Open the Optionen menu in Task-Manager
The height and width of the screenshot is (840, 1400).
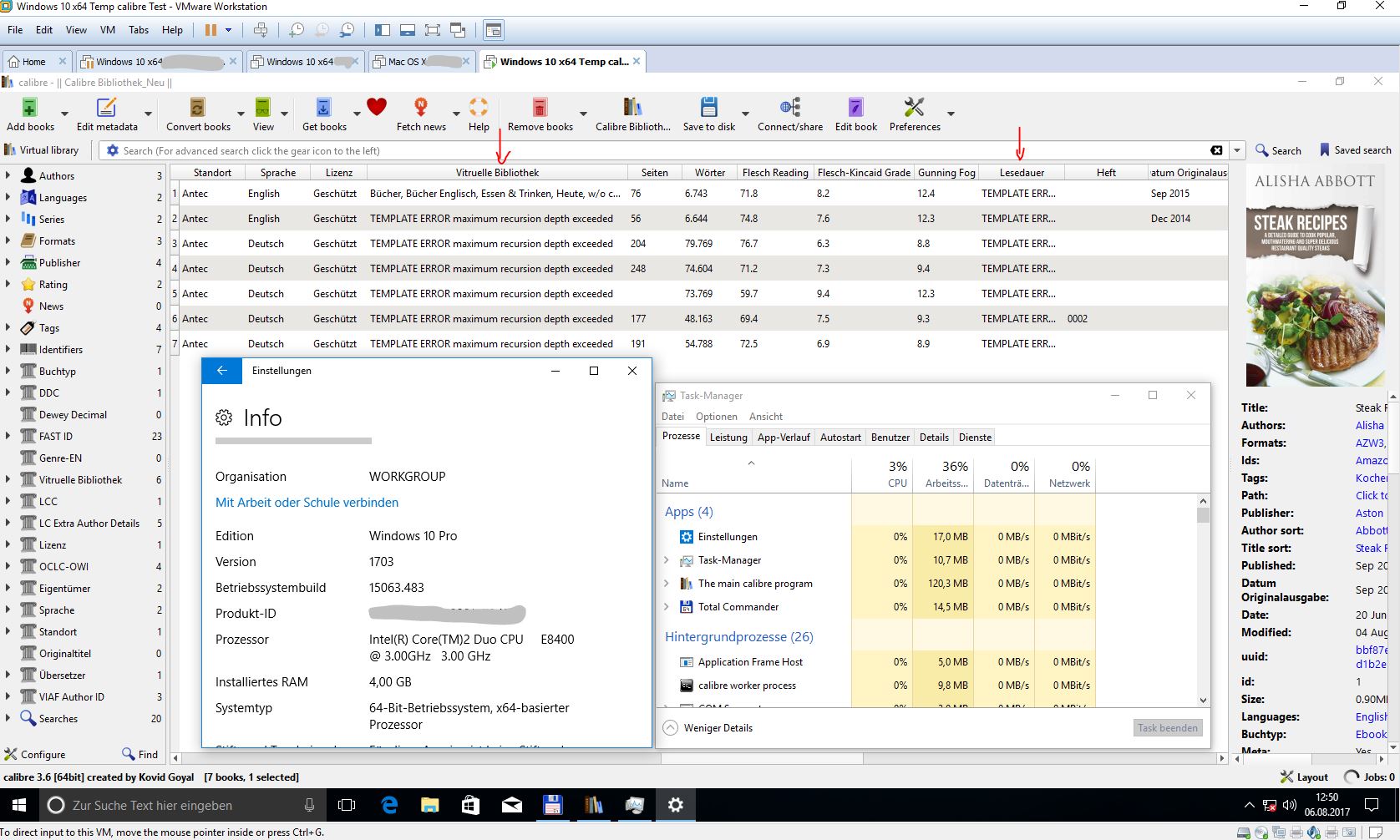(716, 417)
